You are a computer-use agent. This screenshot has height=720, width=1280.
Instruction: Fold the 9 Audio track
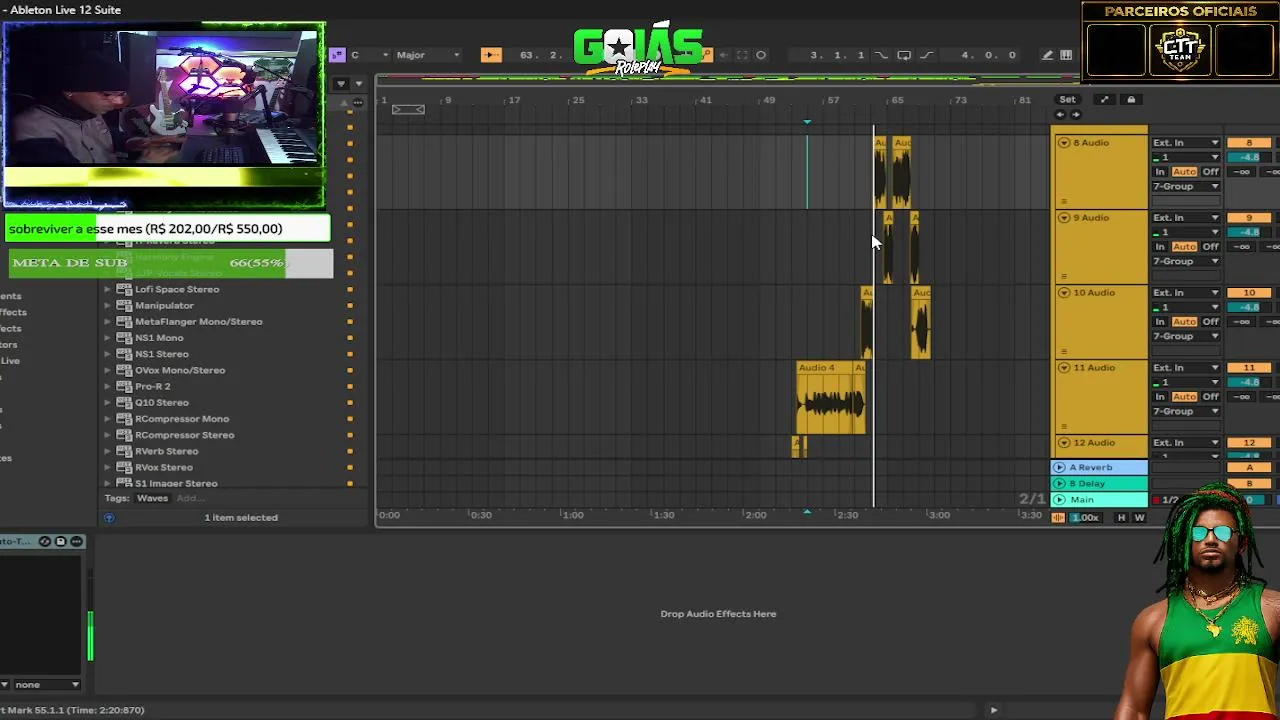pos(1063,218)
